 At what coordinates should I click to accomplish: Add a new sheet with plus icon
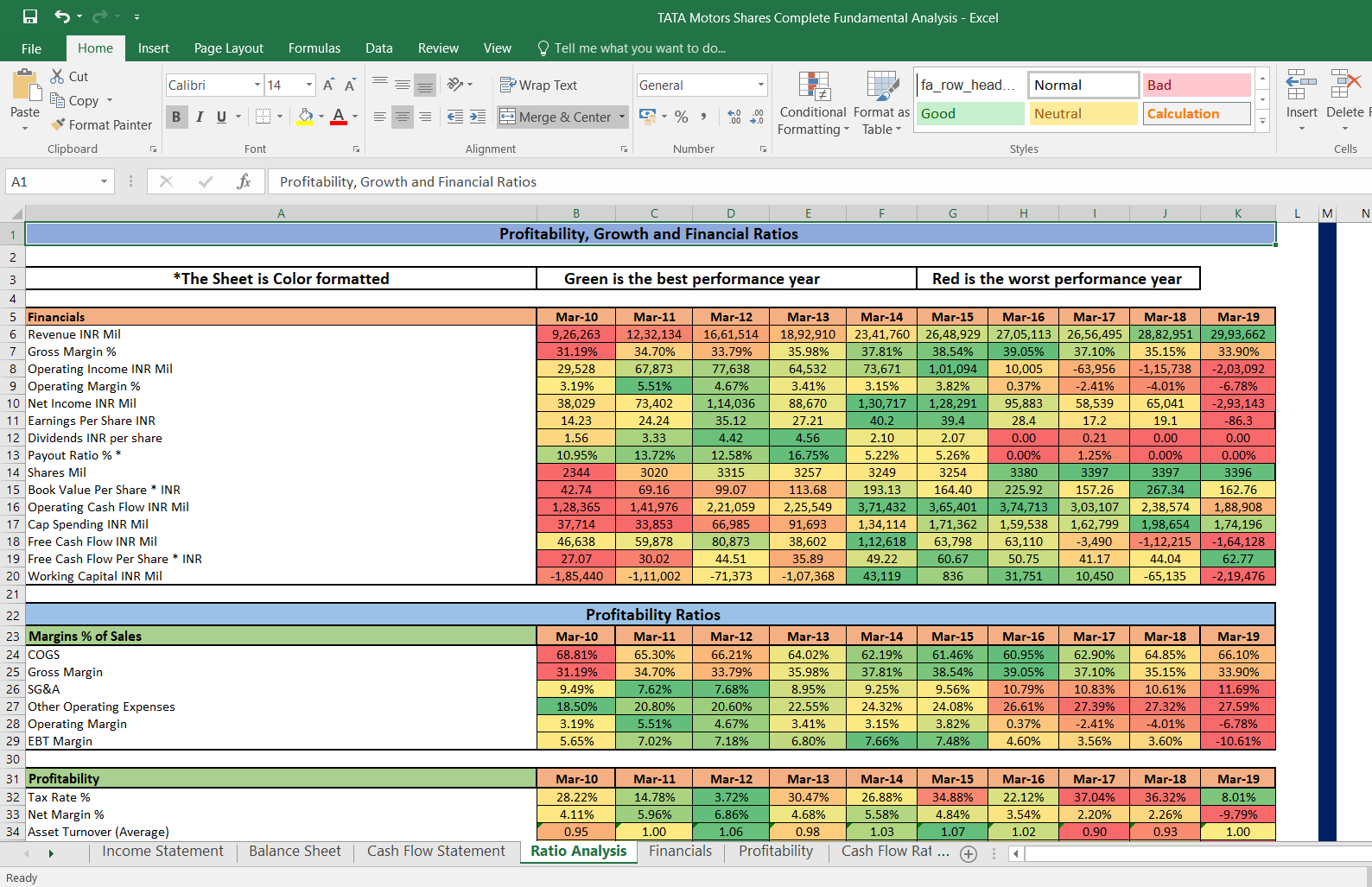click(x=969, y=853)
